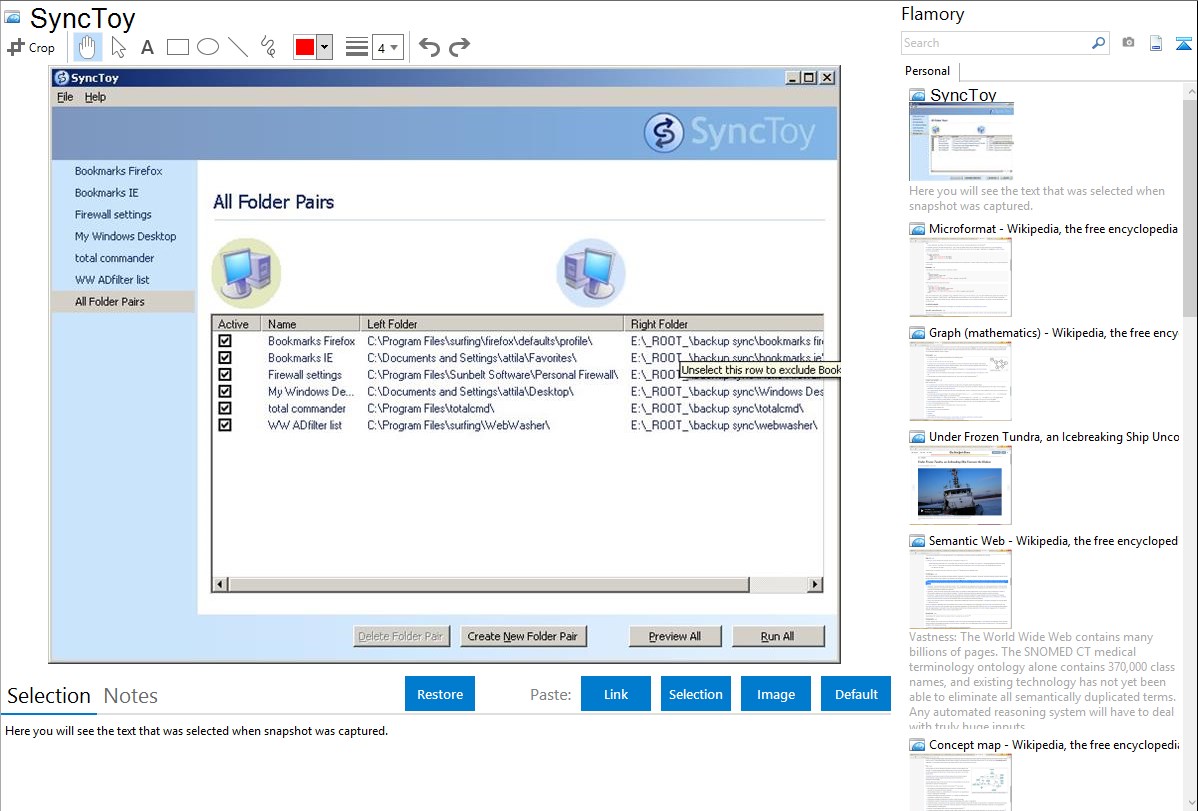Open the Graph (mathematics) snapshot thumbnail
The image size is (1198, 811).
click(960, 381)
